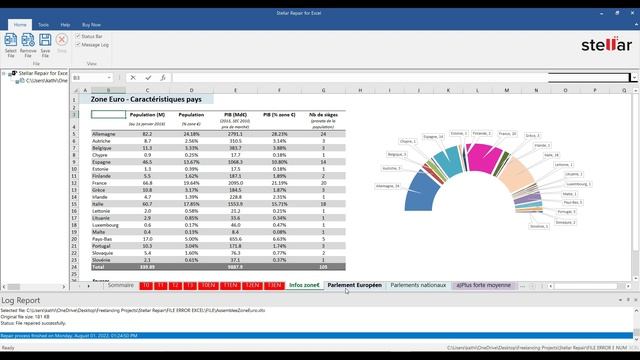The height and width of the screenshot is (360, 640).
Task: Click the 'Italie' row label cell
Action: (x=108, y=204)
